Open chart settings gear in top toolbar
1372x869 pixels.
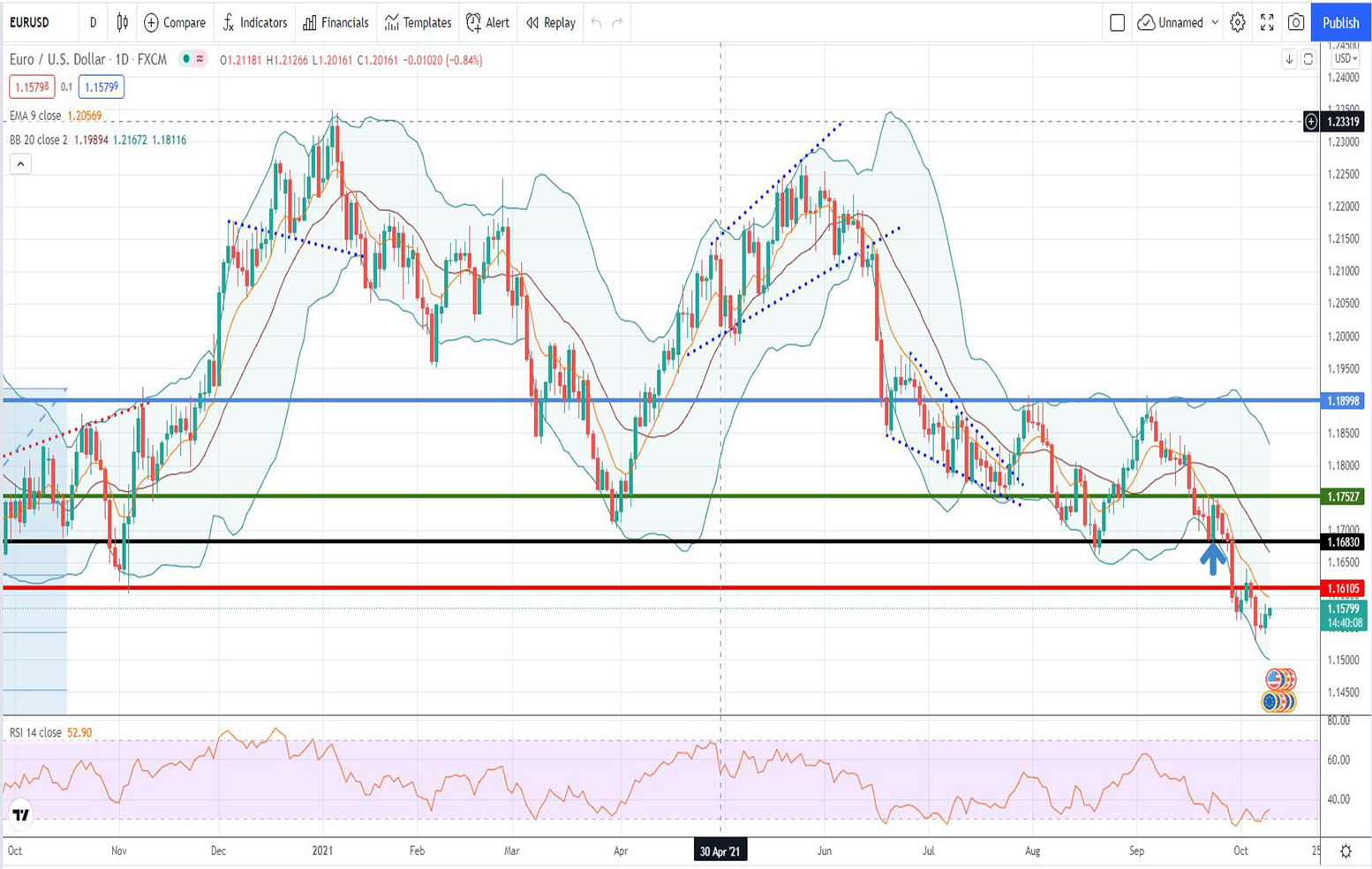pos(1238,23)
